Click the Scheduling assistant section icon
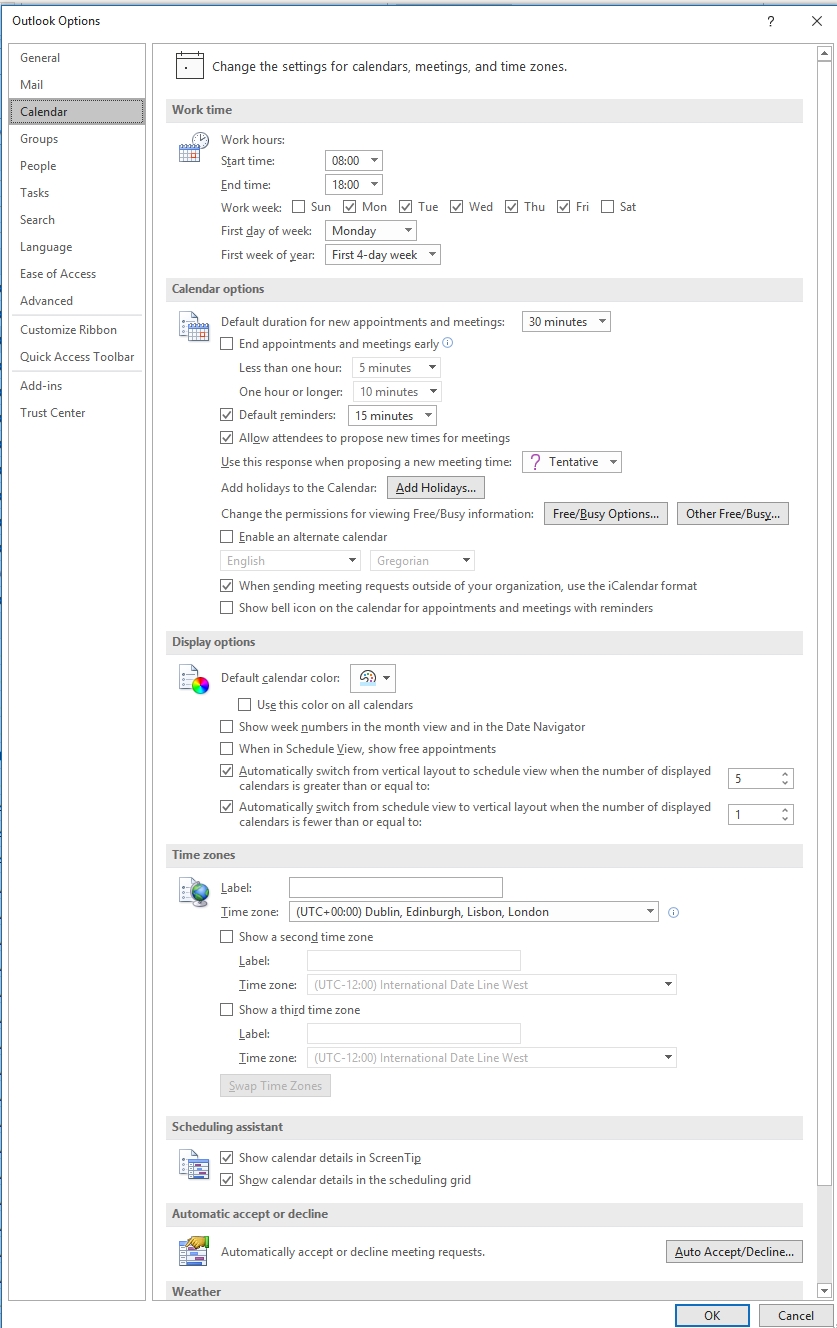 193,1164
